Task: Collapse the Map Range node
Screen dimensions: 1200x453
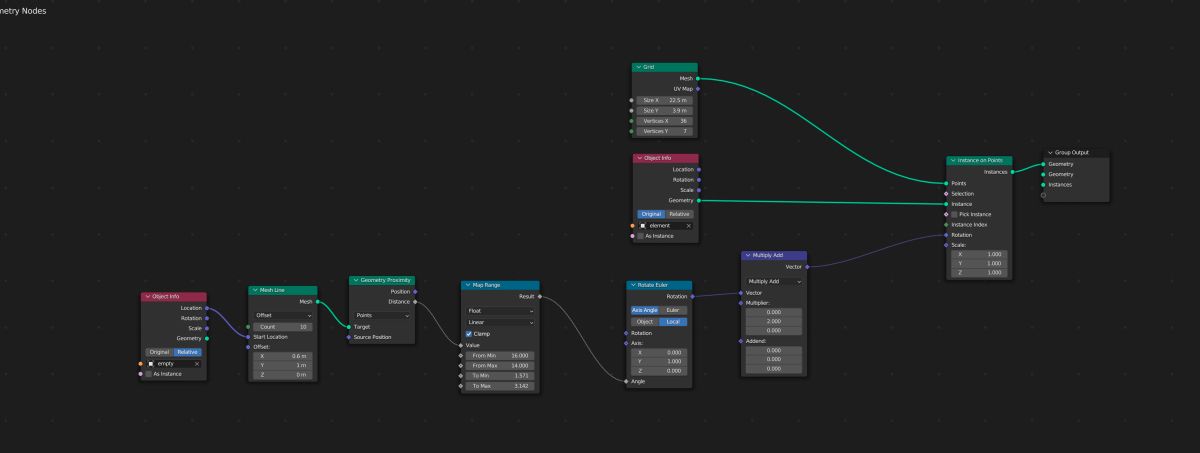Action: tap(467, 285)
